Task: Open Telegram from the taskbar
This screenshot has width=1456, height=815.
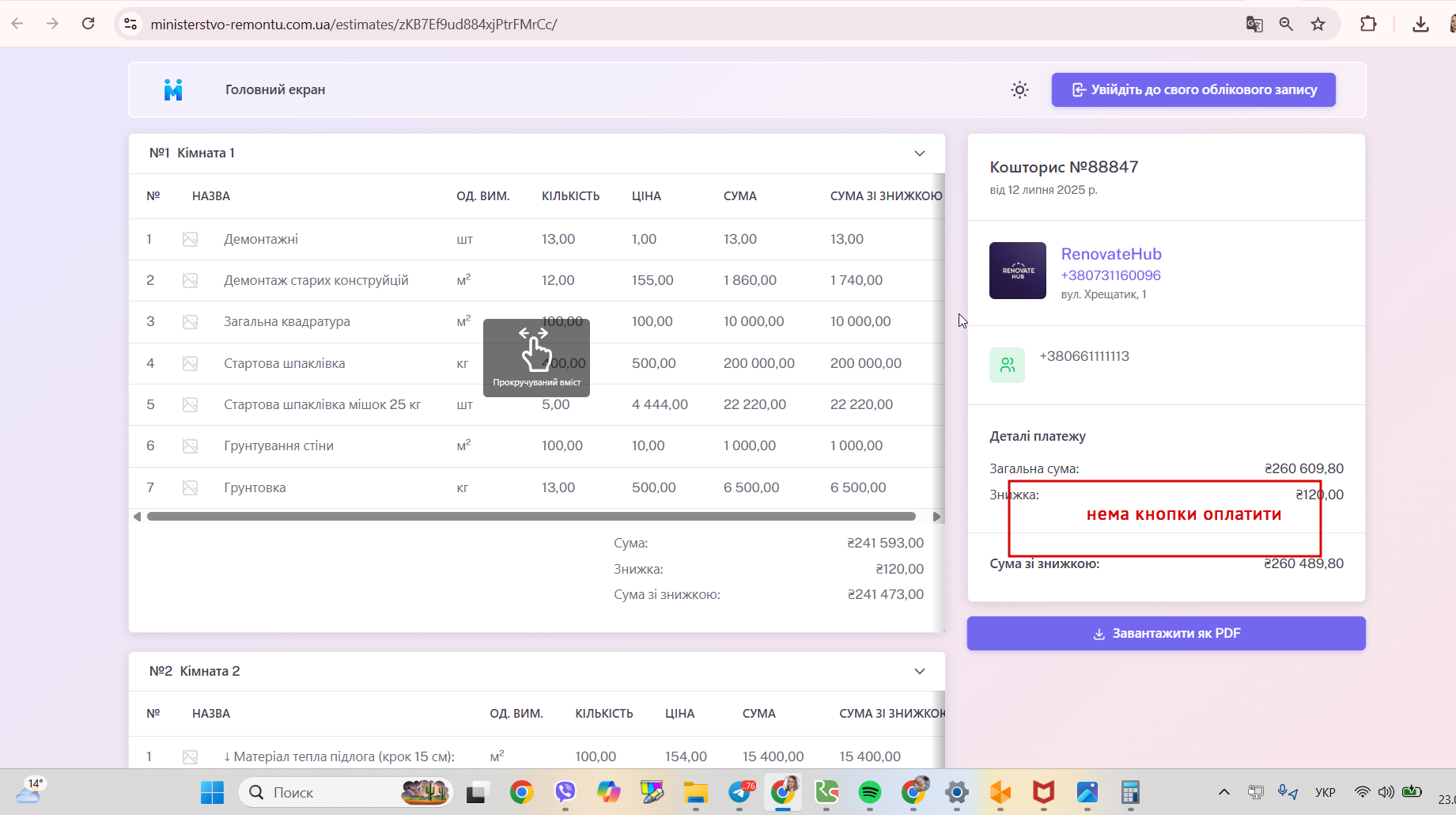Action: coord(741,792)
